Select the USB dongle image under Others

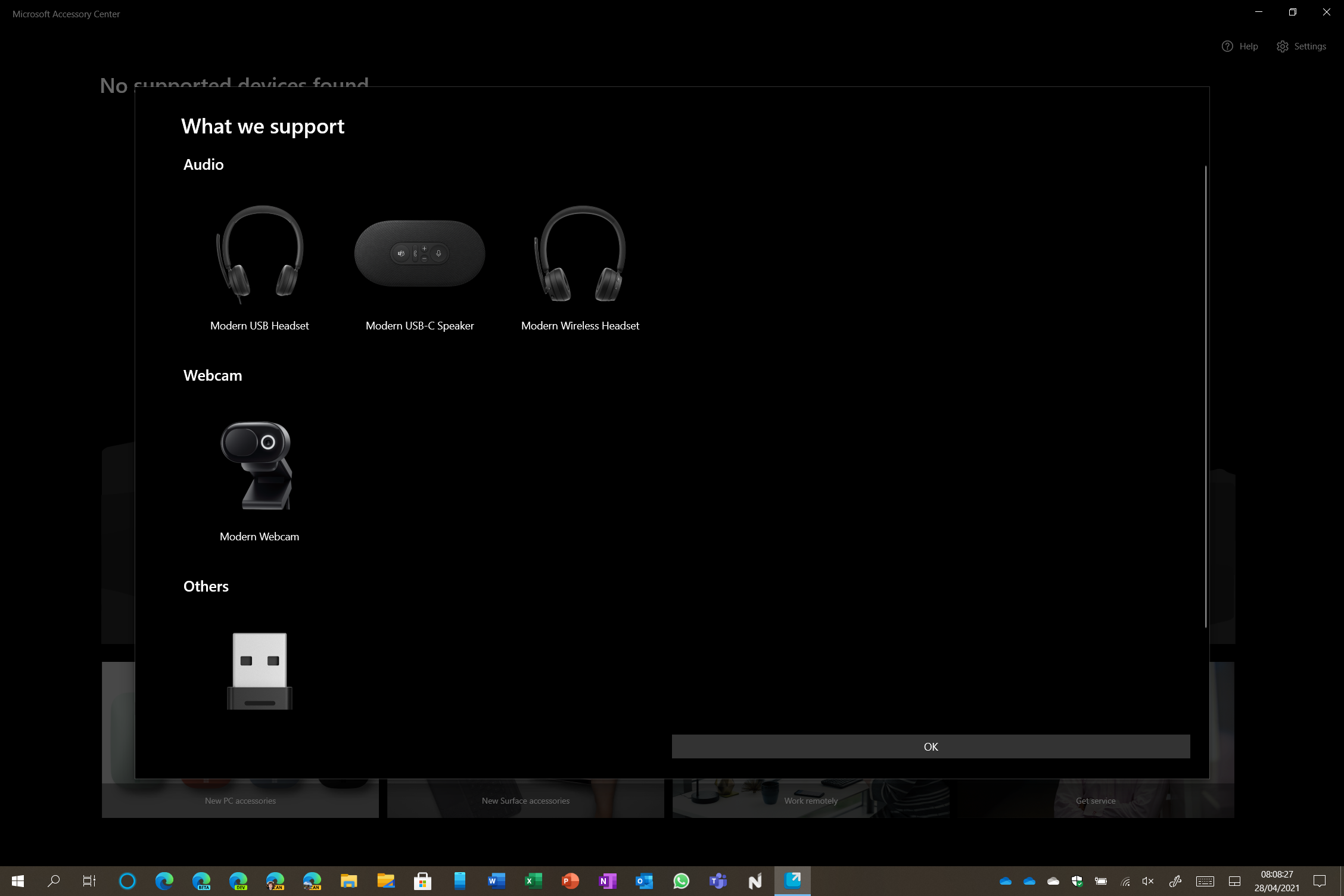260,671
